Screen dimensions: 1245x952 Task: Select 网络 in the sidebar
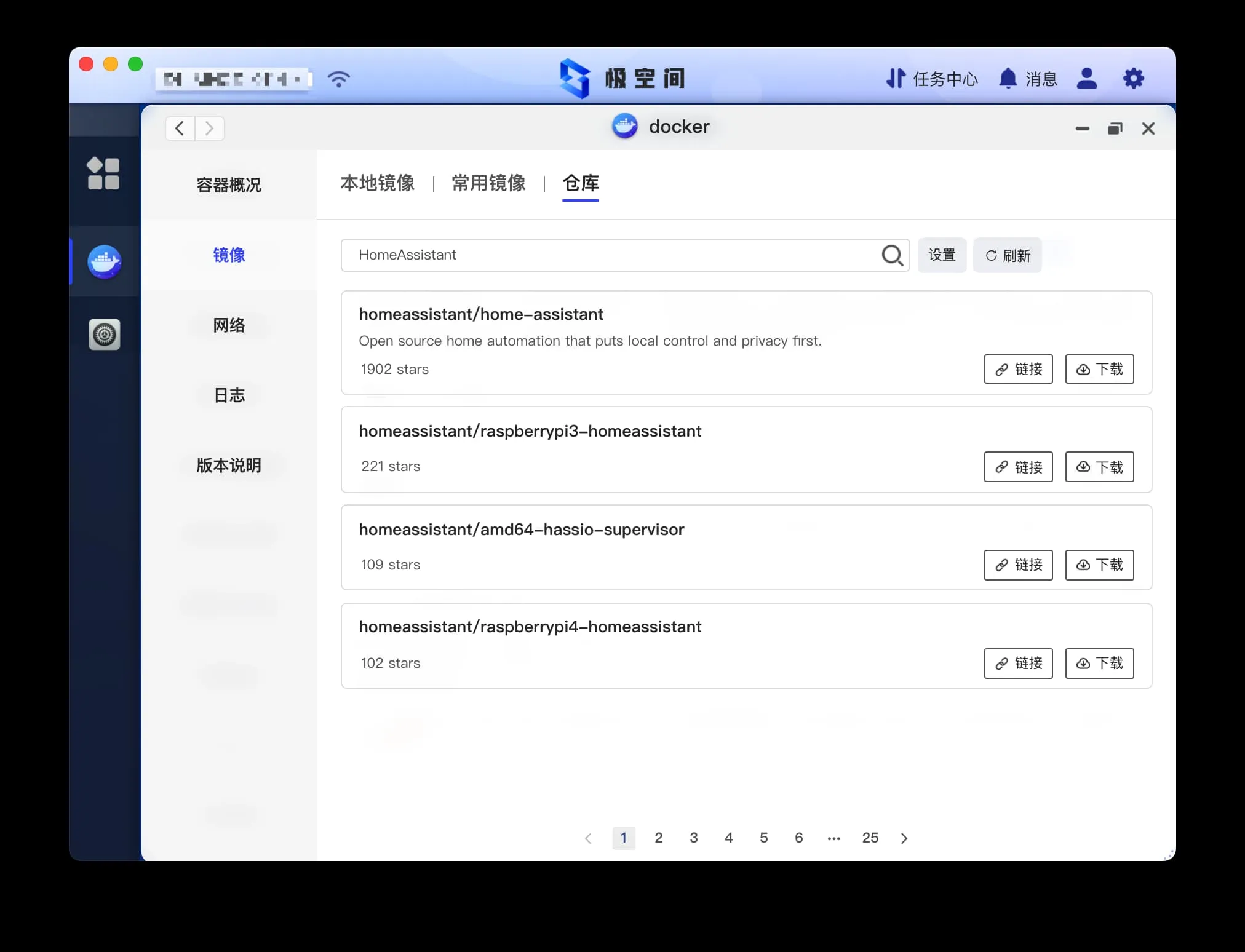(x=229, y=325)
